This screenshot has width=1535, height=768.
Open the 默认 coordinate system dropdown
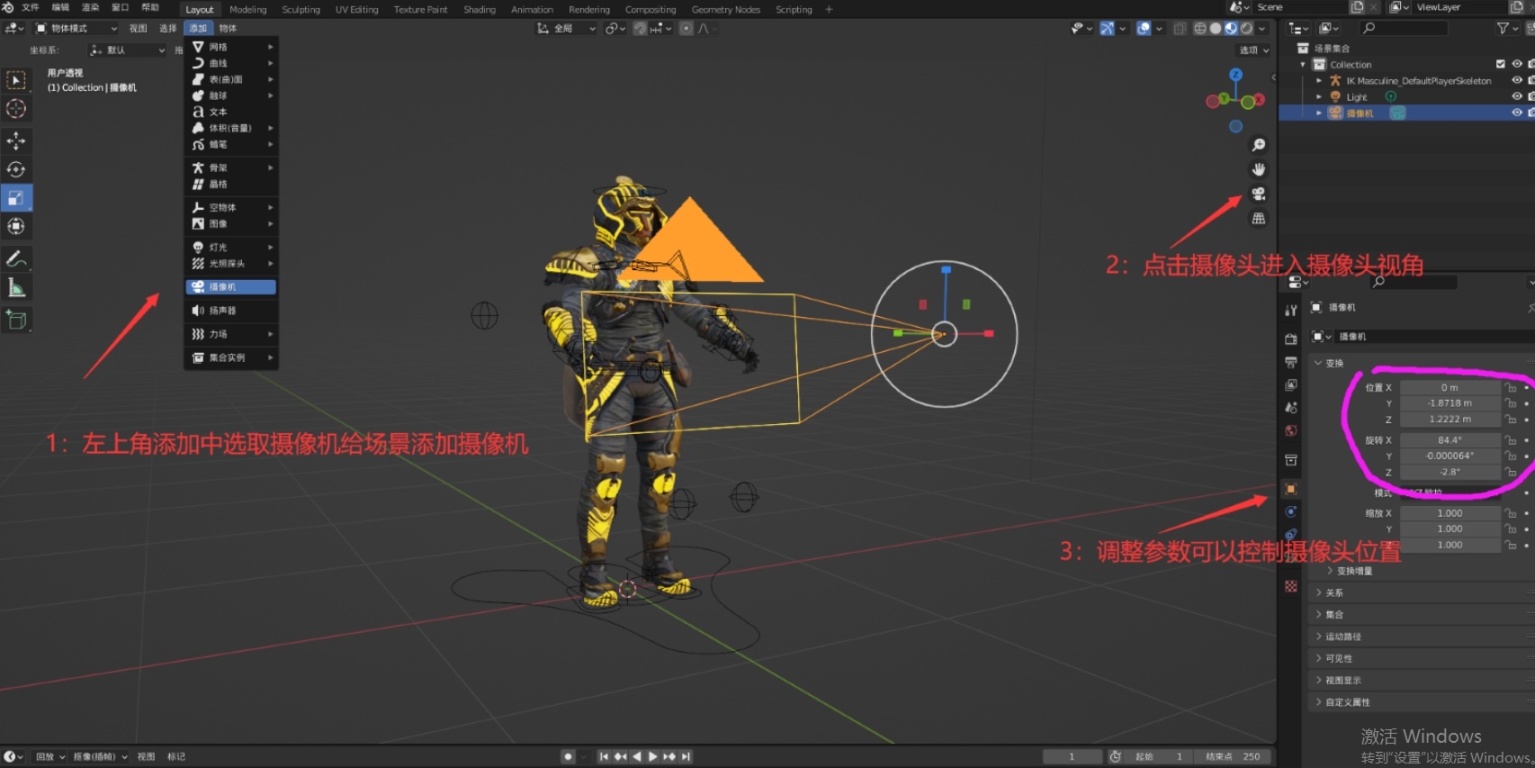pyautogui.click(x=127, y=49)
